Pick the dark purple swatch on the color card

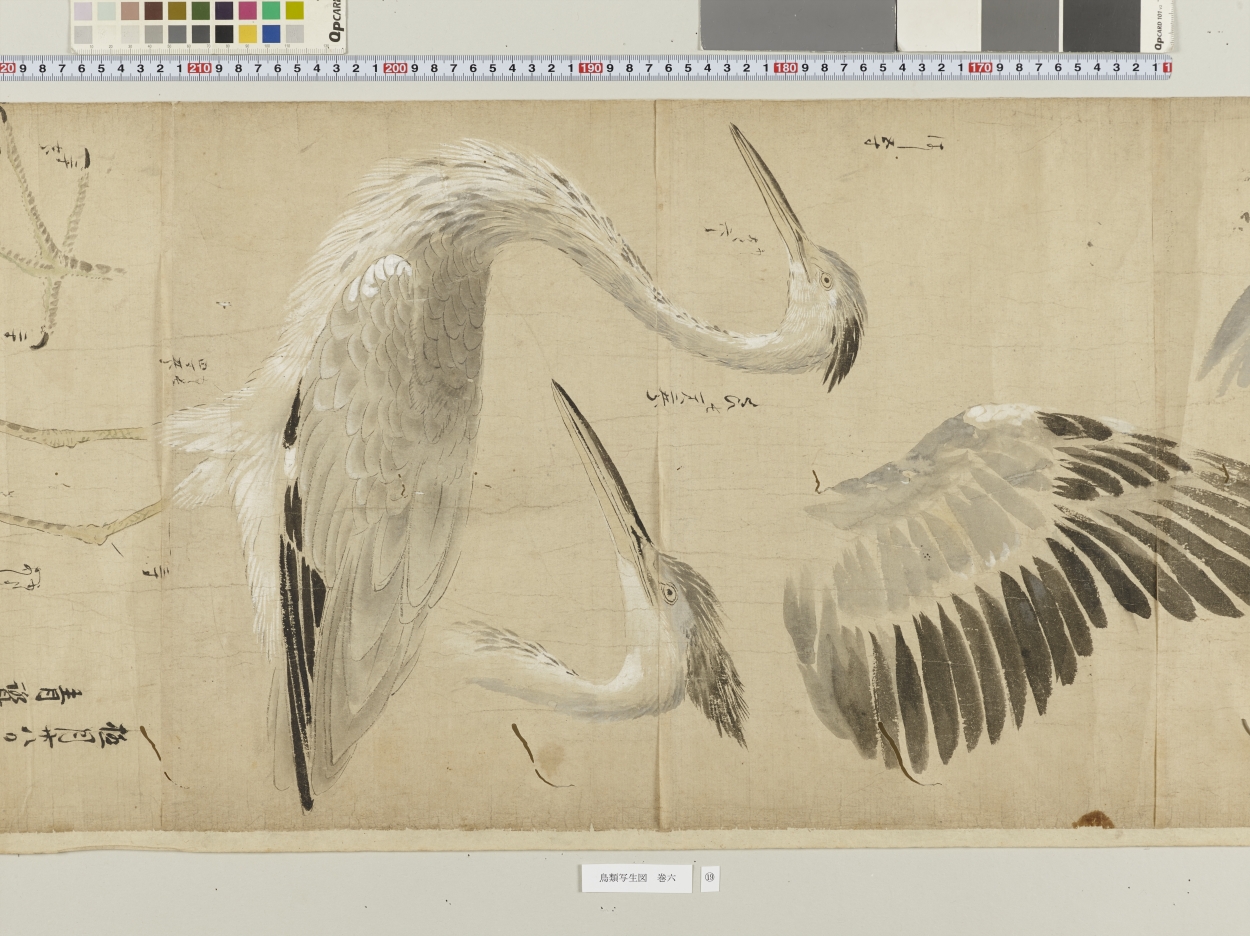[224, 11]
